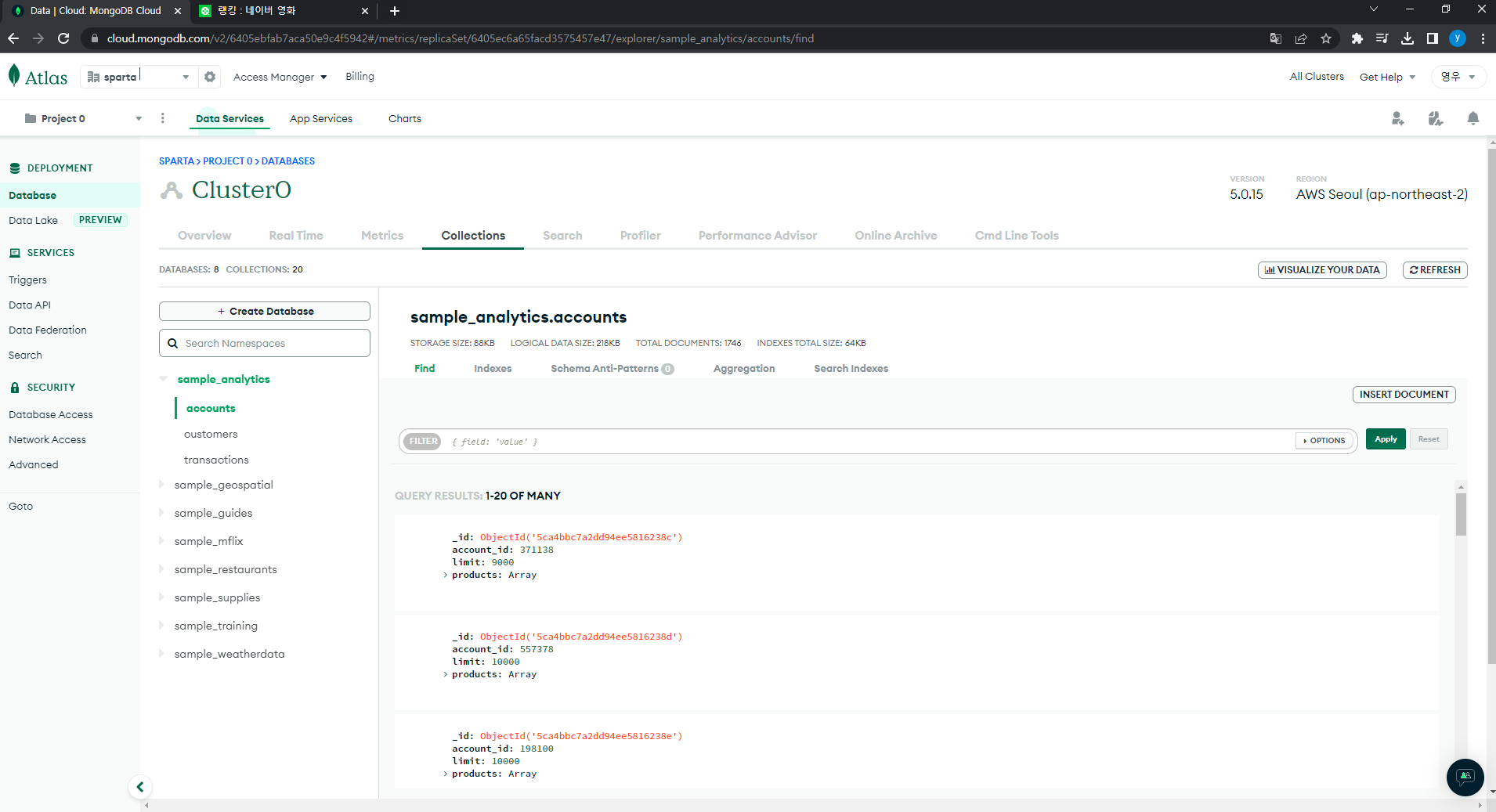Open the cluster Overview tab
This screenshot has height=812, width=1496.
[204, 236]
